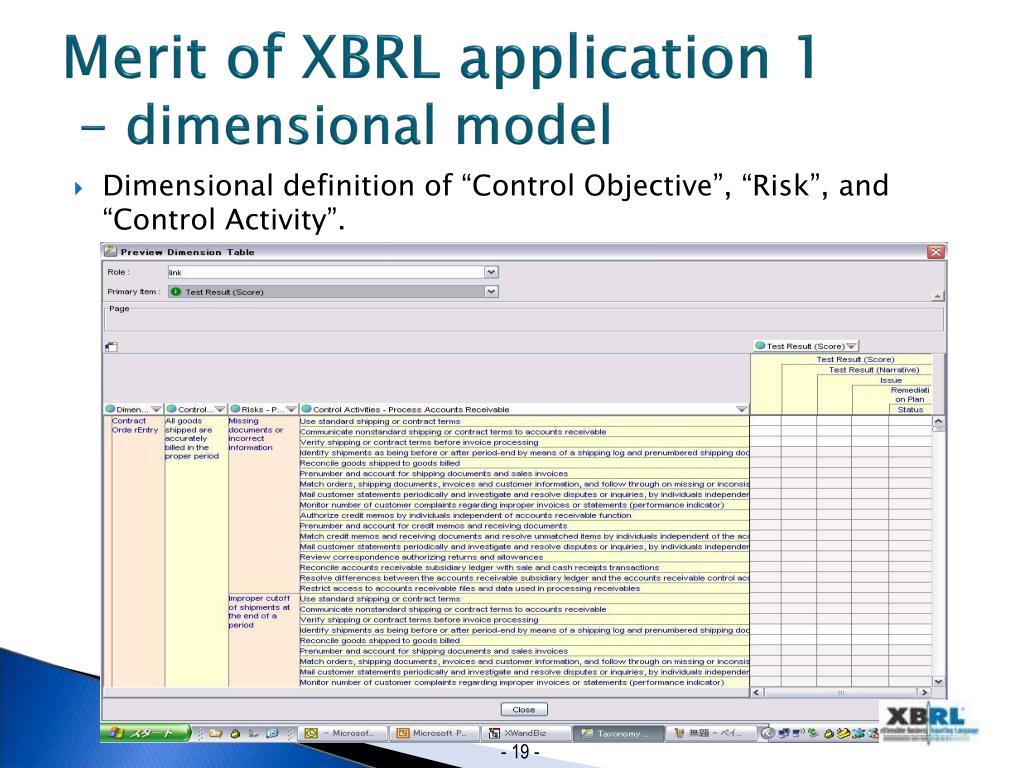1024x768 pixels.
Task: Select the Test Result (Score) column header
Action: point(855,359)
